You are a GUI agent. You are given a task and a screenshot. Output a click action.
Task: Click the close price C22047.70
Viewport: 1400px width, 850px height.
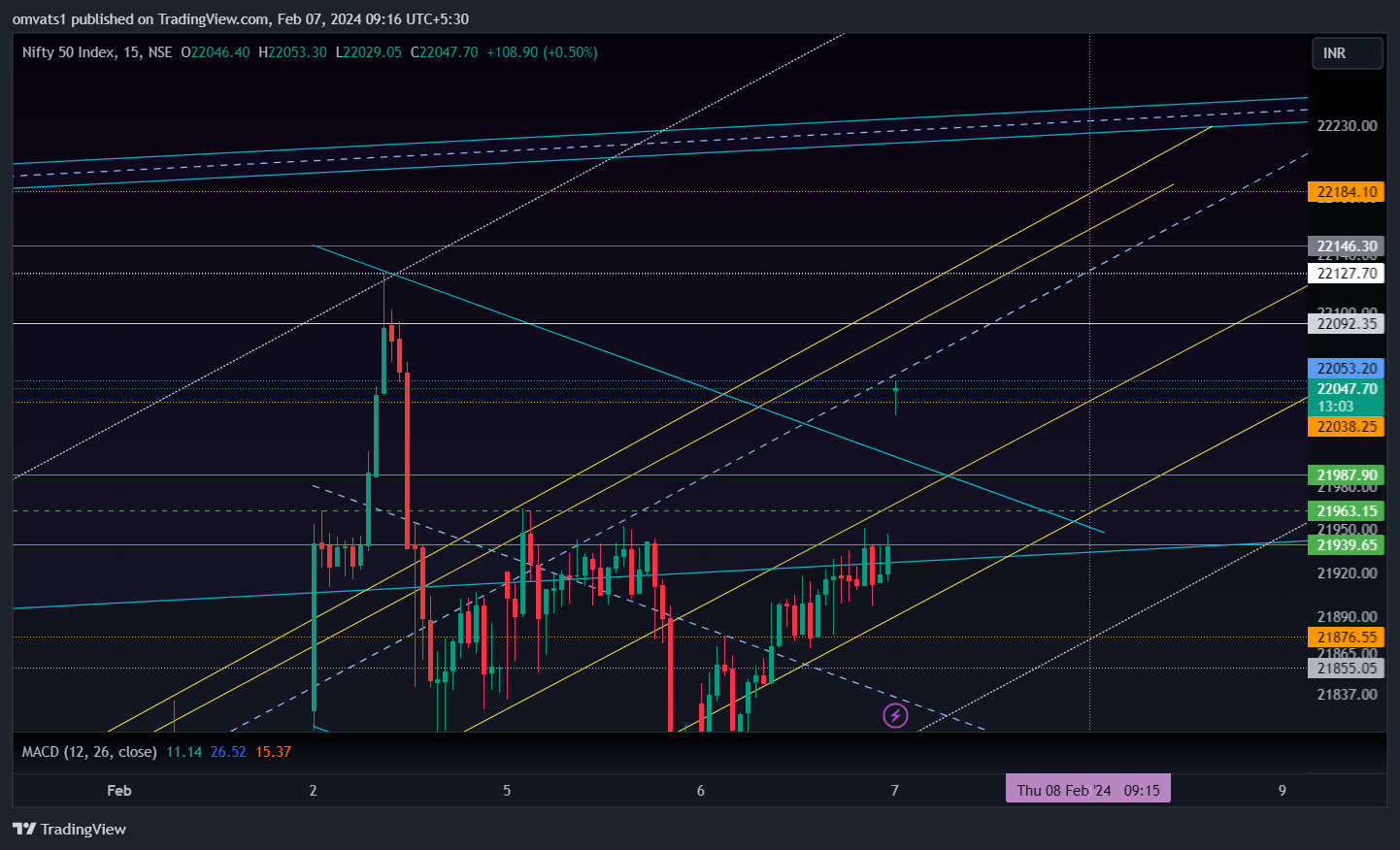coord(444,52)
